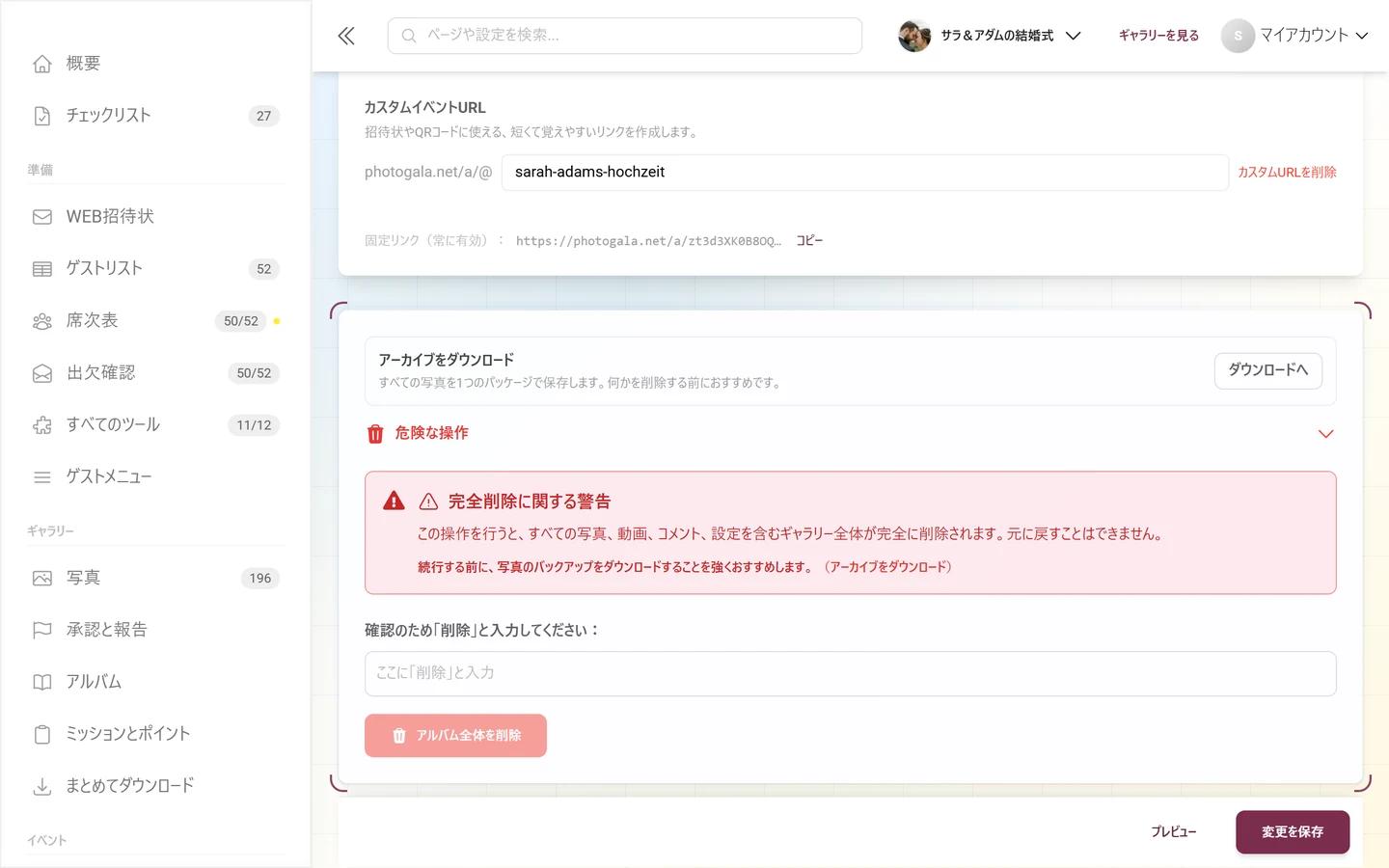Viewport: 1389px width, 868px height.
Task: Click the magnifier icon in search bar
Action: tap(409, 36)
